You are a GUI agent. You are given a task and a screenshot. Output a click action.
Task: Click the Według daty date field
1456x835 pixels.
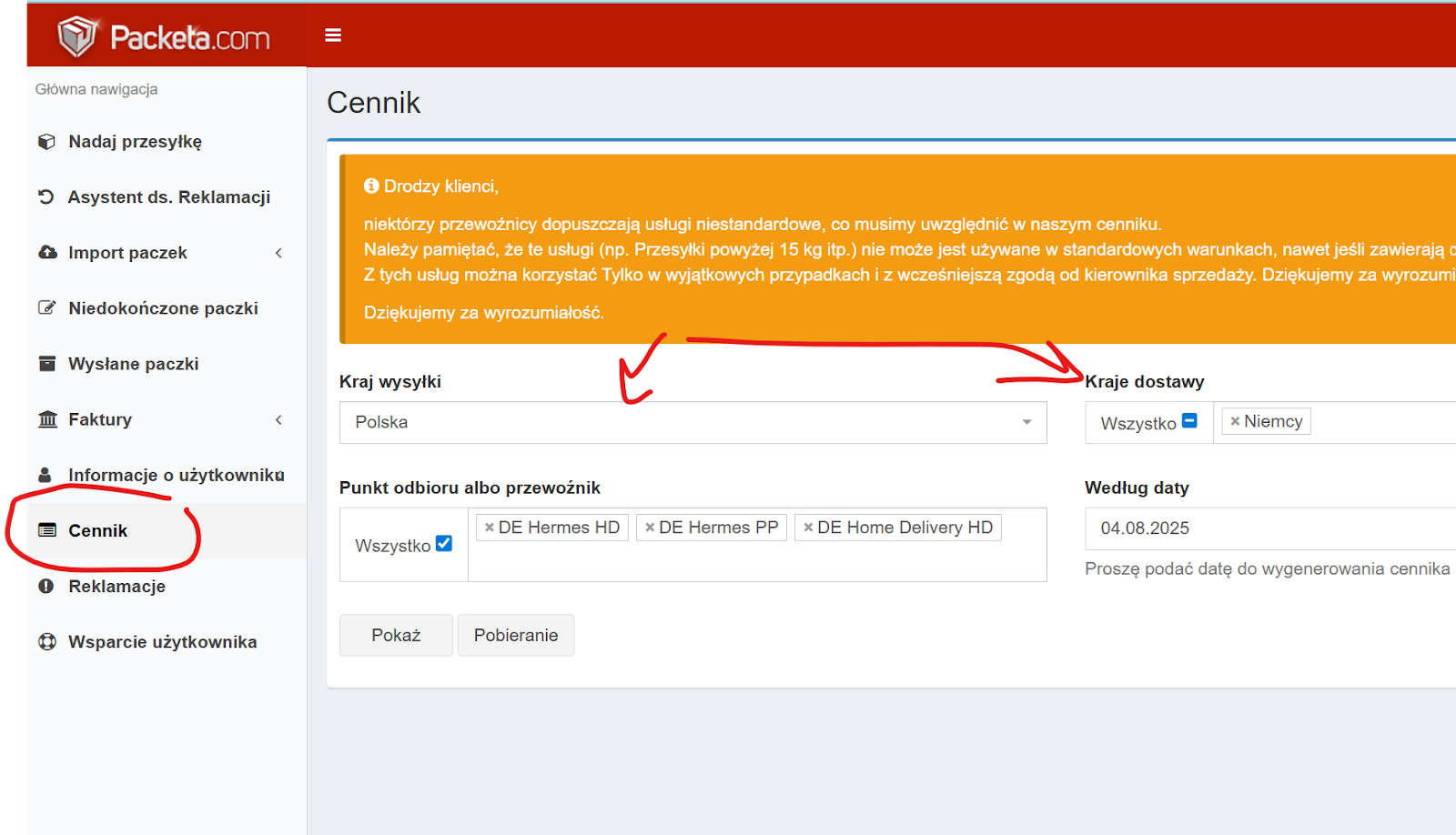pyautogui.click(x=1270, y=528)
